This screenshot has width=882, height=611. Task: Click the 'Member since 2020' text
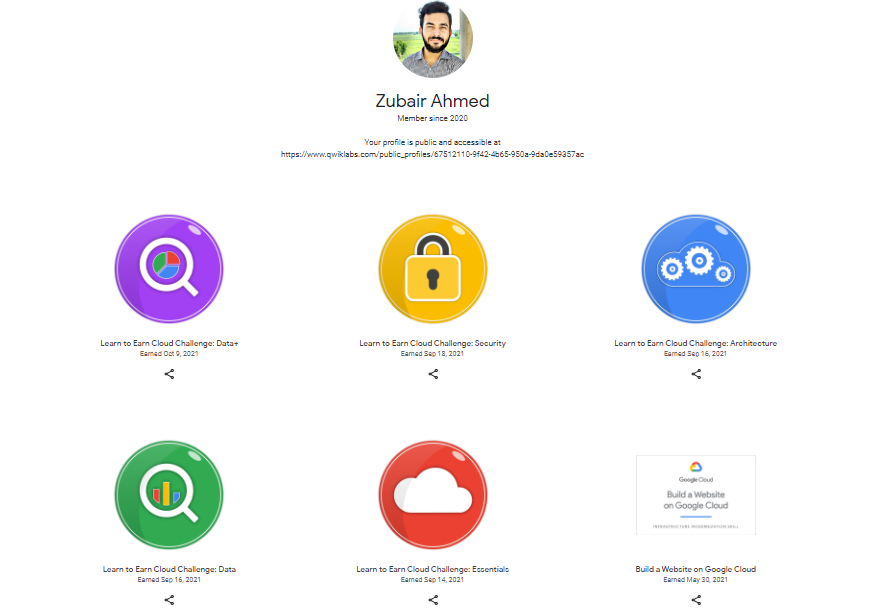point(433,118)
